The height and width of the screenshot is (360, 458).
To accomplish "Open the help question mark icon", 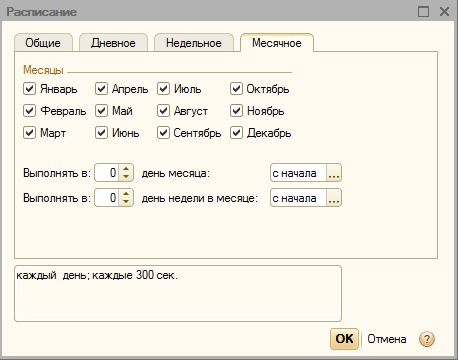I will (427, 339).
